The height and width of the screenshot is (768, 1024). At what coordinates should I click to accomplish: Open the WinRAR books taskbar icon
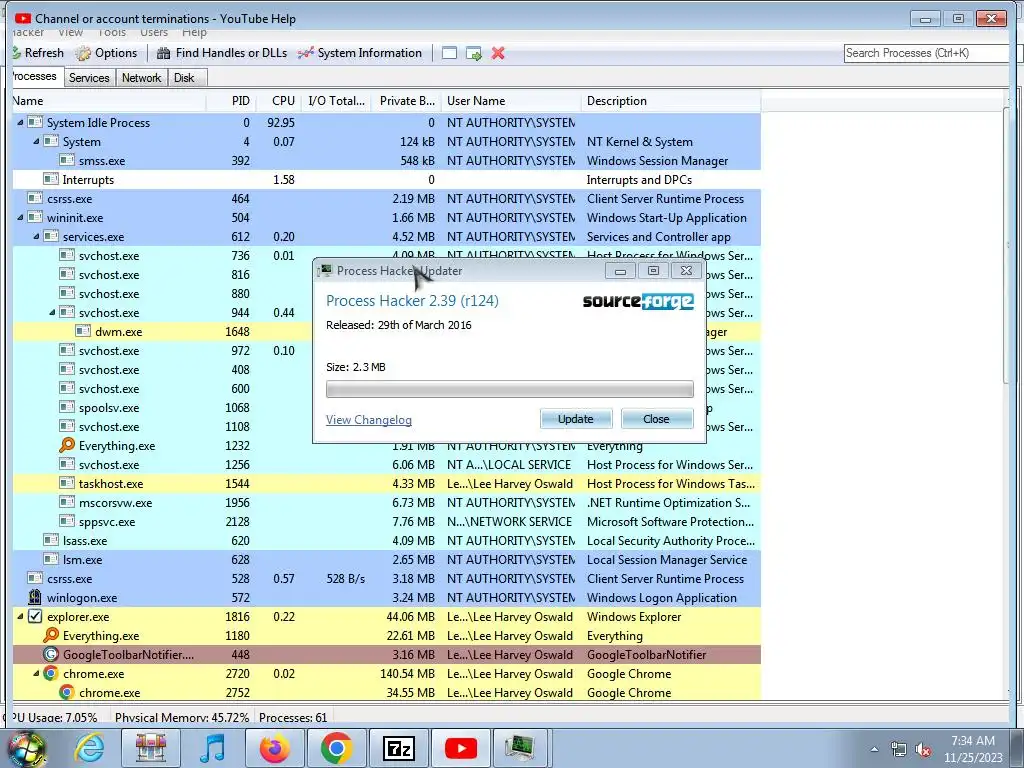(x=151, y=748)
